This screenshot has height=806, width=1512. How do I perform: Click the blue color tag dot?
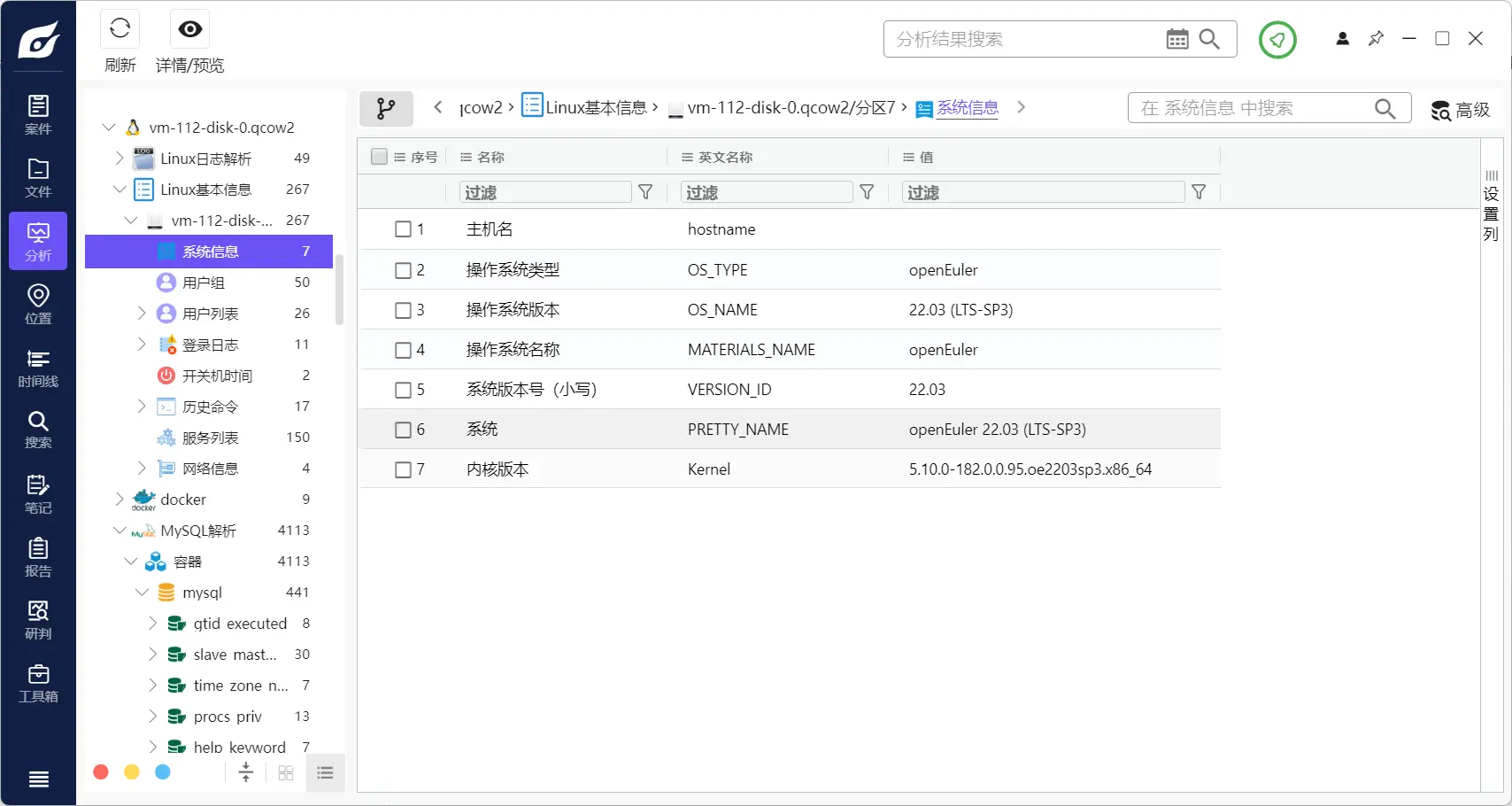click(163, 772)
